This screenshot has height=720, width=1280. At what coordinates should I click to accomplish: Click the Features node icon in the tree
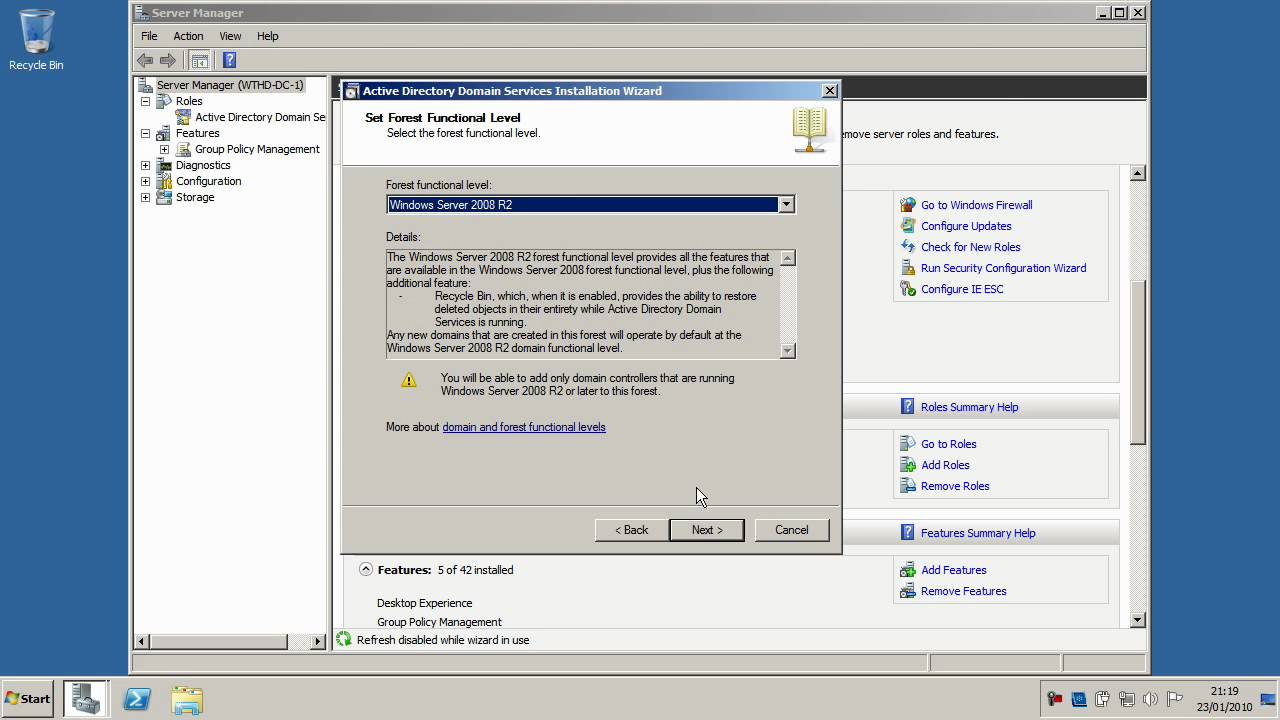click(164, 133)
